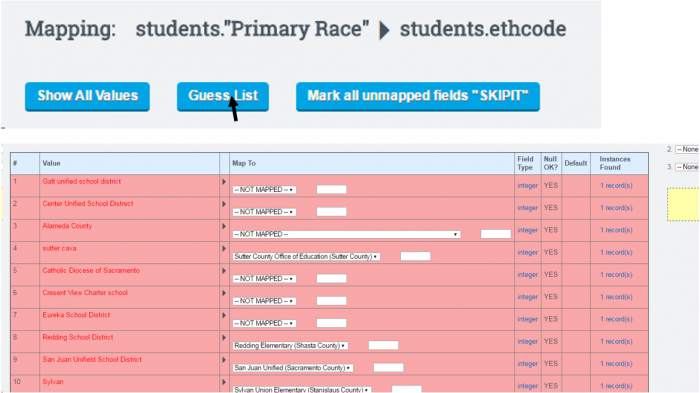The height and width of the screenshot is (393, 700).
Task: Click arrow icon beside Cresent View Charter school
Action: point(224,293)
